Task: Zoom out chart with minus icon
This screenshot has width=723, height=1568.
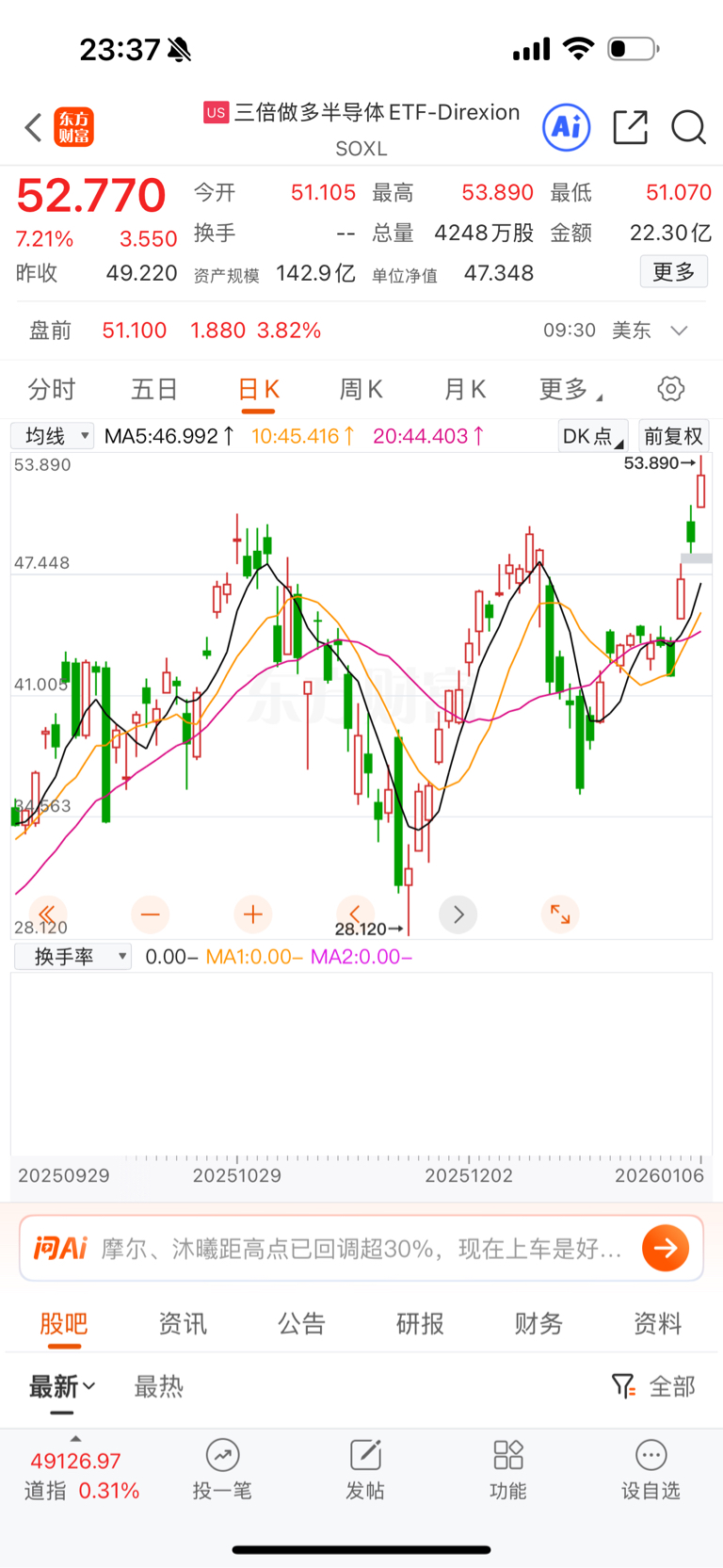Action: pos(150,913)
